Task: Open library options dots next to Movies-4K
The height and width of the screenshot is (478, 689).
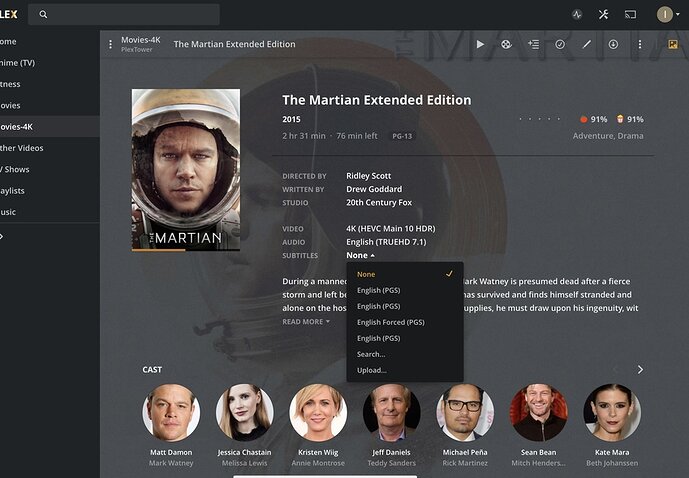Action: click(x=110, y=44)
